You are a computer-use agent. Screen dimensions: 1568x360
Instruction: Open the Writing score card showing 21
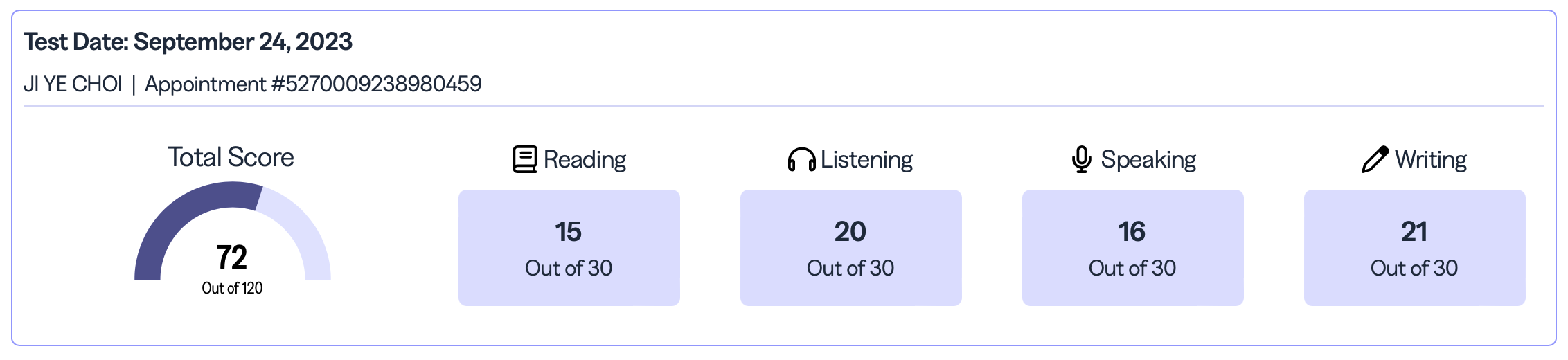pyautogui.click(x=1414, y=247)
